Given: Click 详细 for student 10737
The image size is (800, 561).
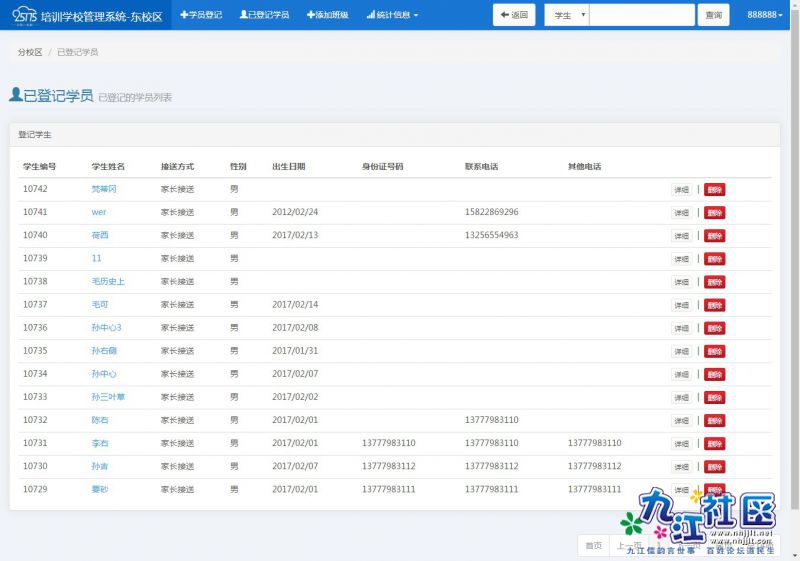Looking at the screenshot, I should point(681,305).
